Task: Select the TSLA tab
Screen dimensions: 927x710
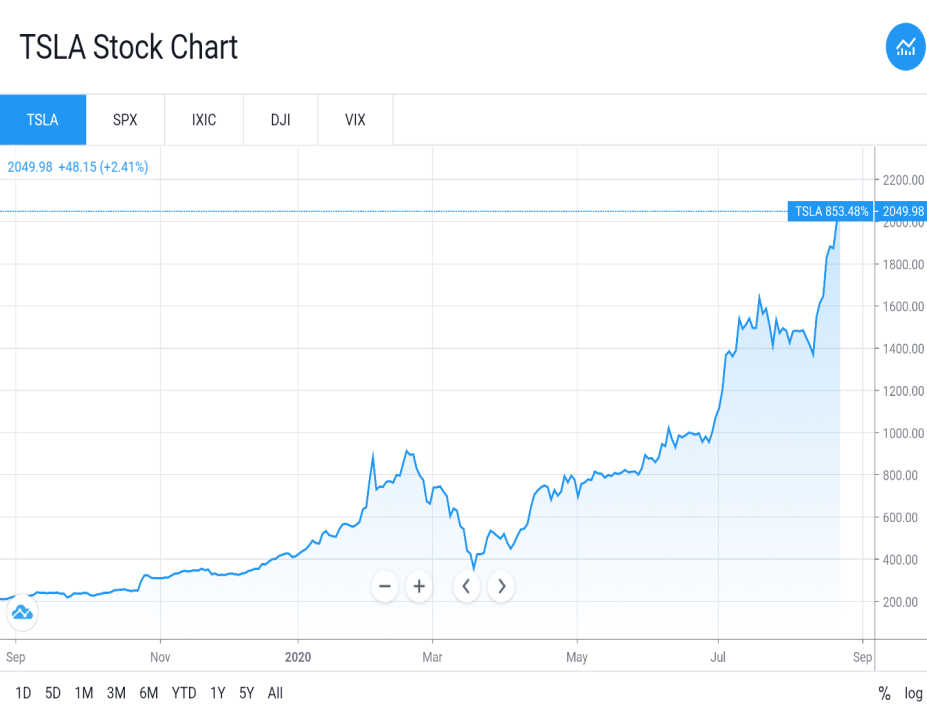Action: 43,120
